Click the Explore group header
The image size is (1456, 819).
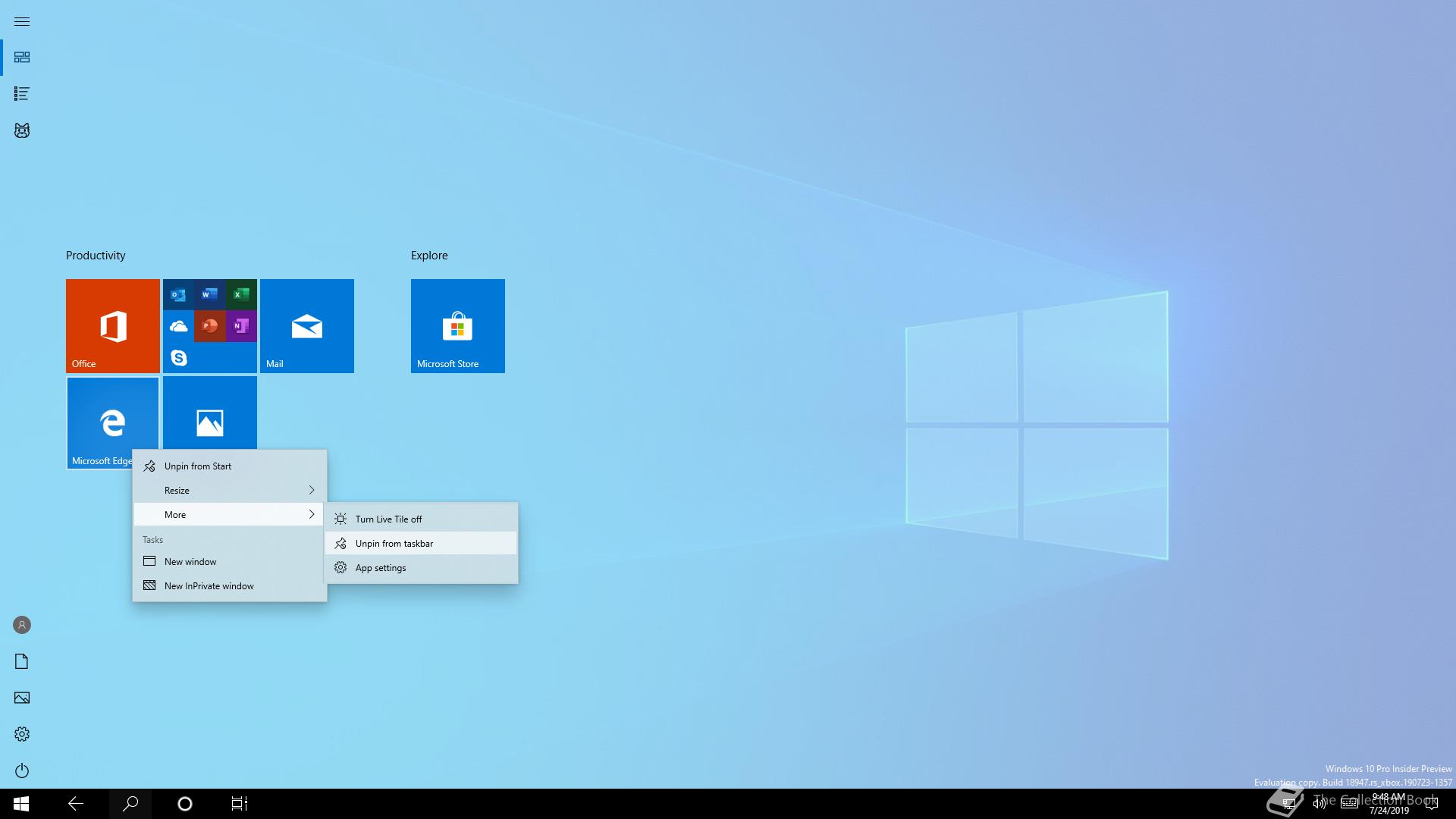429,256
